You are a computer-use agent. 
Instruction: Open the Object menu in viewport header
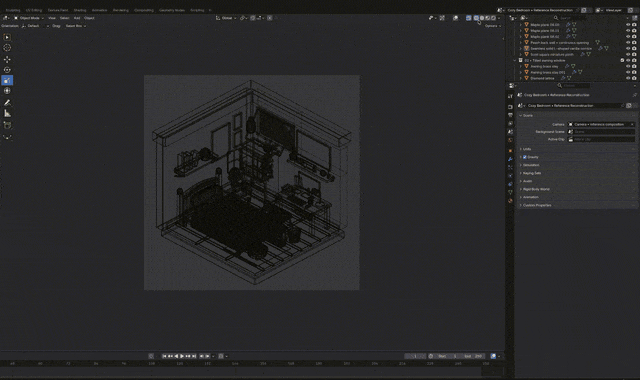click(x=89, y=18)
